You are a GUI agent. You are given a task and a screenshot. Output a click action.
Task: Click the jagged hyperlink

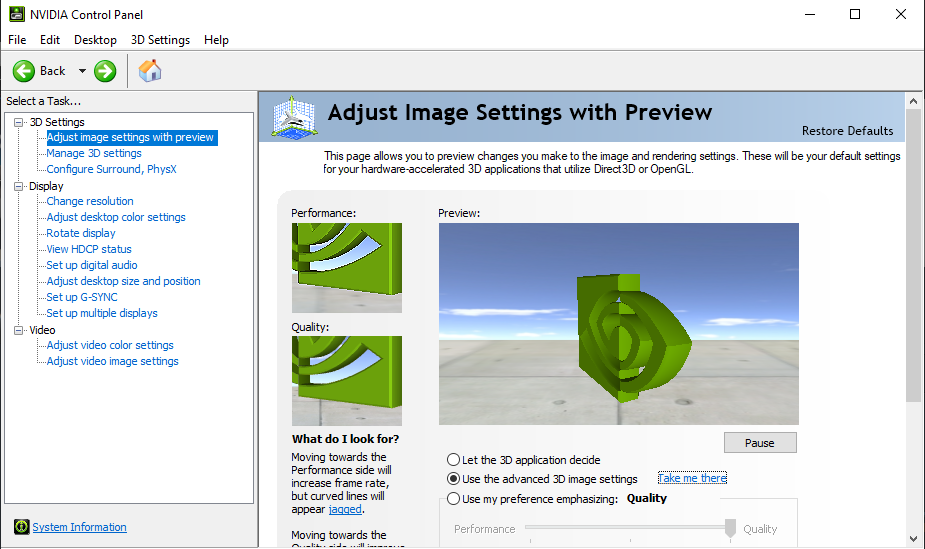tap(345, 509)
